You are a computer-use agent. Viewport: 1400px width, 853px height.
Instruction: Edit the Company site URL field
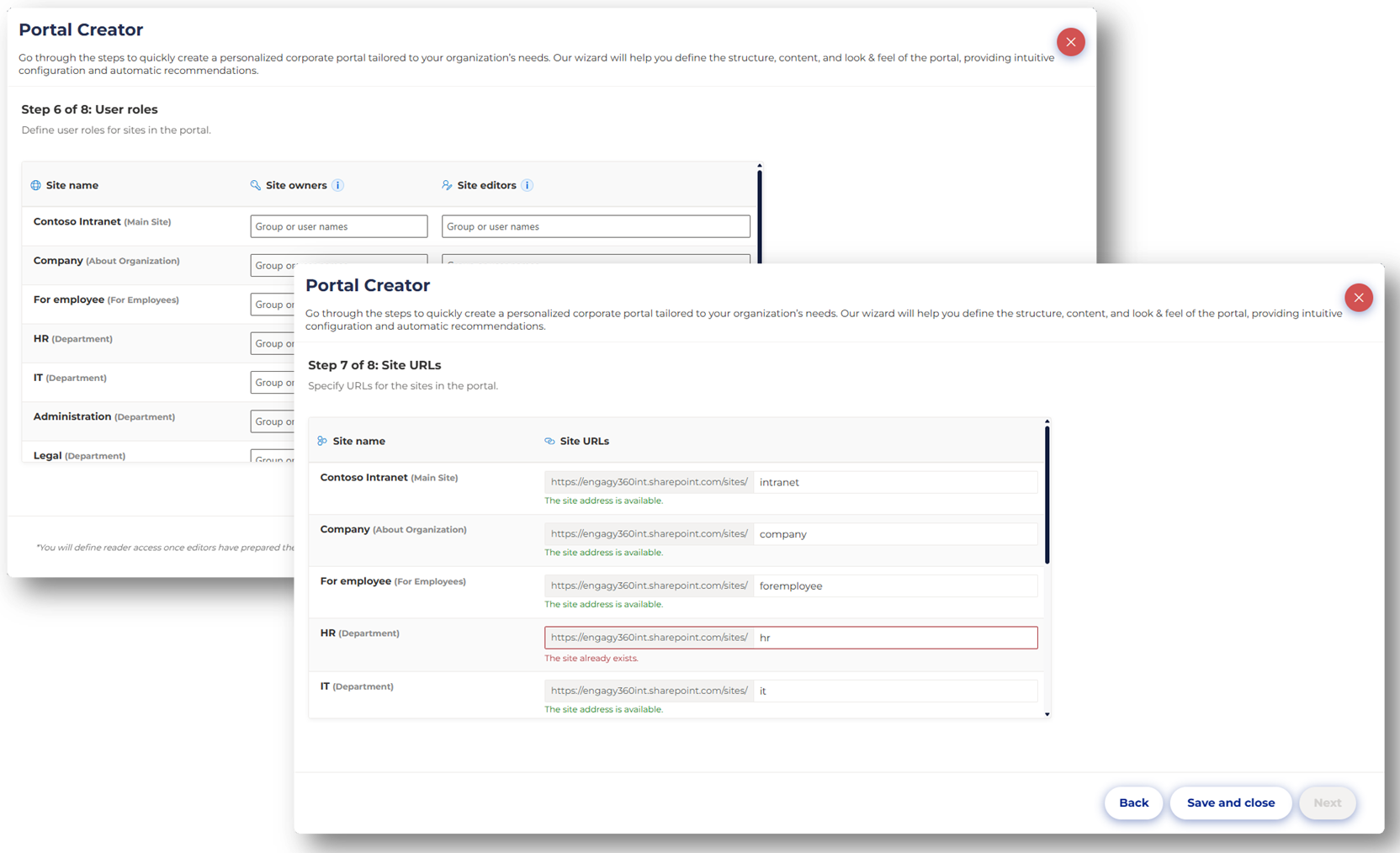(894, 534)
